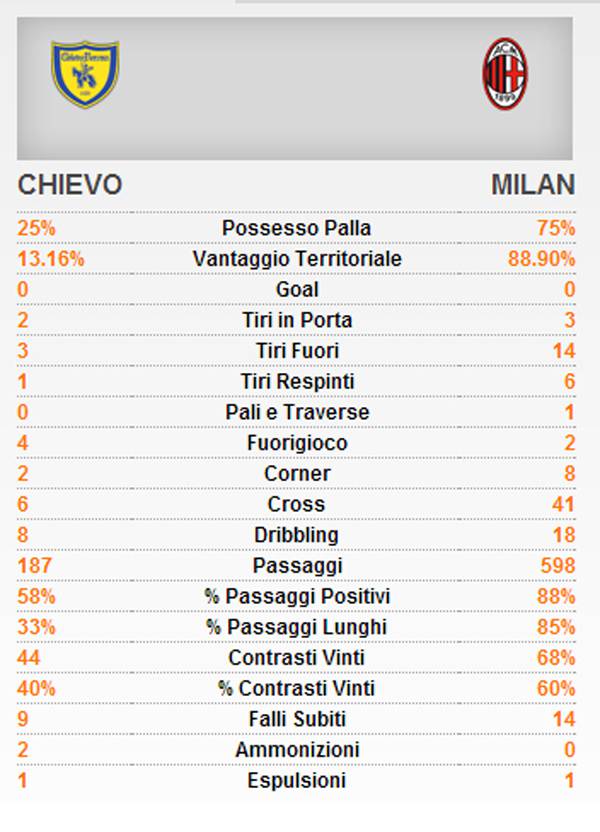Click Milan's 75% possession value

[556, 228]
